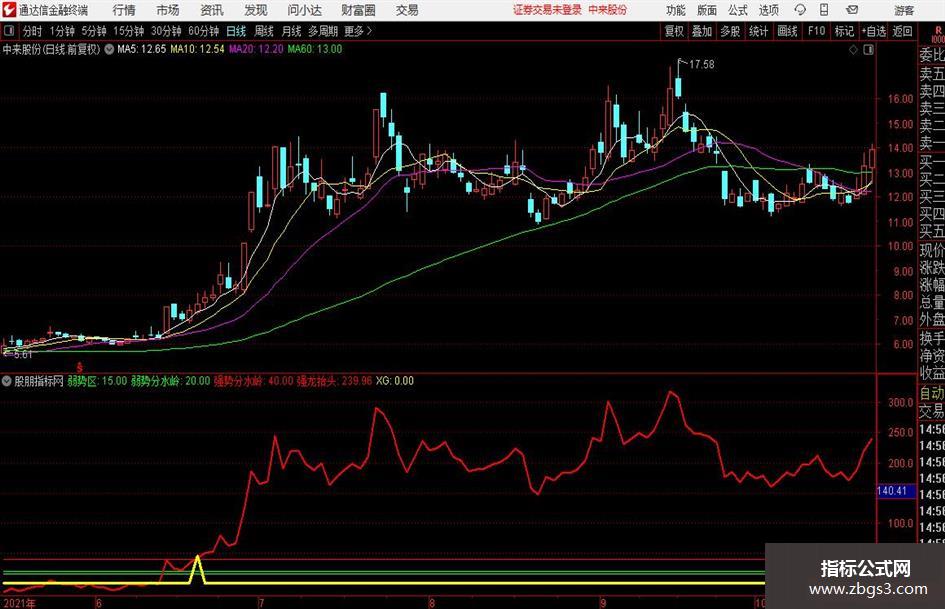Image resolution: width=945 pixels, height=609 pixels.
Task: Click the red 中来股份 title link
Action: pyautogui.click(x=608, y=10)
